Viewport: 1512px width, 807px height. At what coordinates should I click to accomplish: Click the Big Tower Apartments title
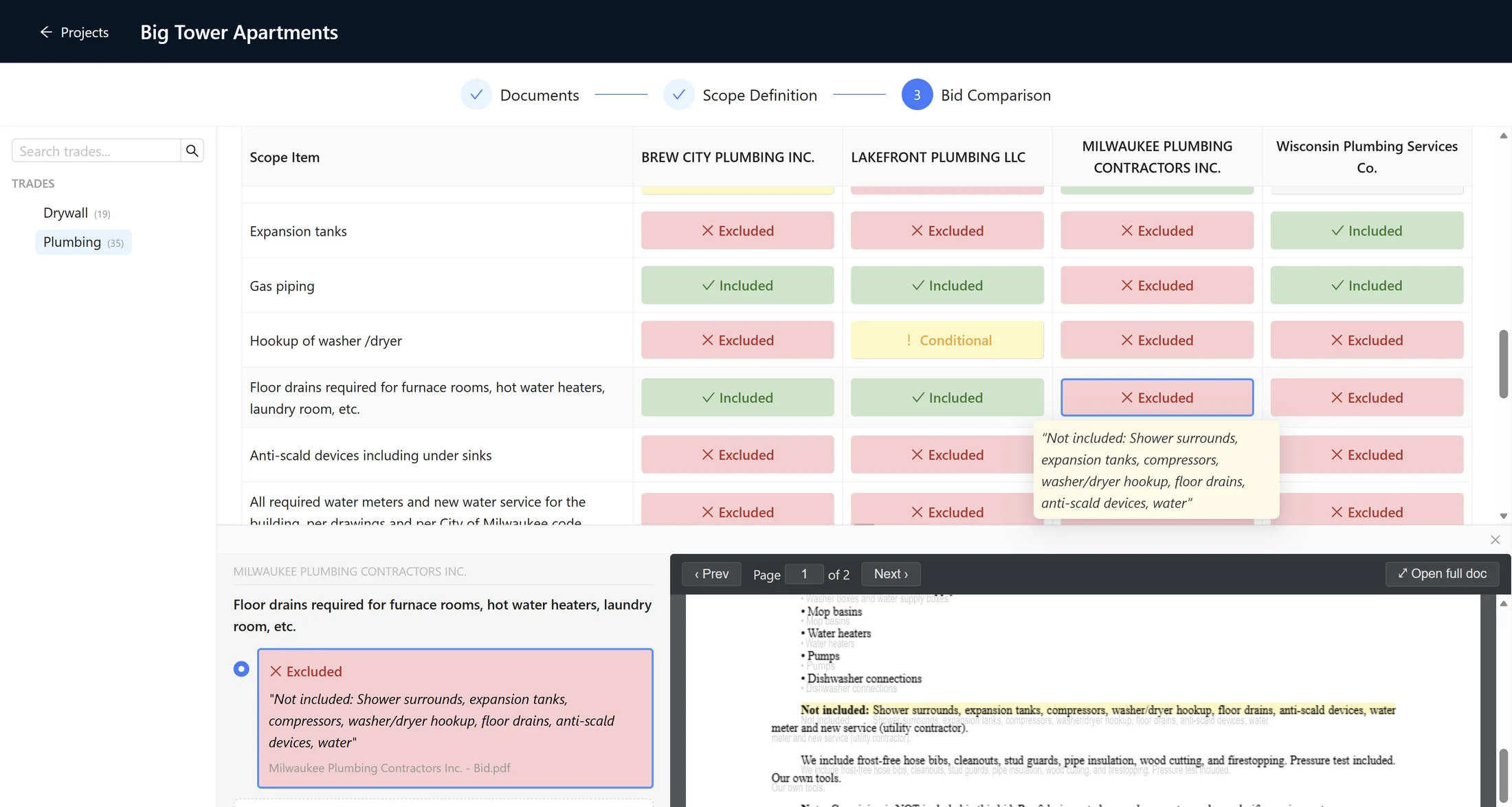coord(239,32)
